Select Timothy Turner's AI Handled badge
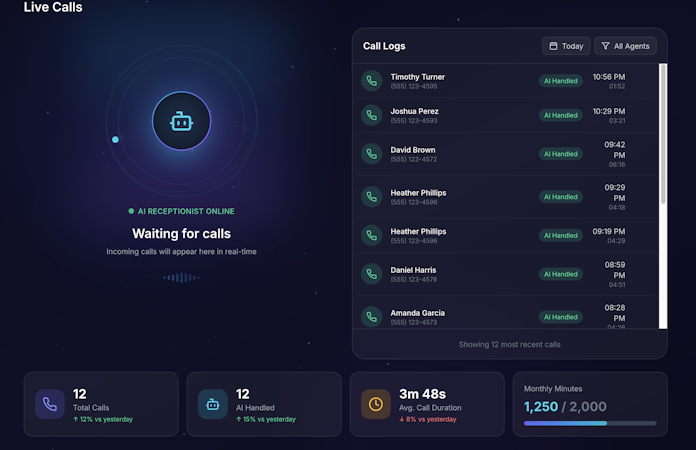Screen dimensions: 696x450 561,81
